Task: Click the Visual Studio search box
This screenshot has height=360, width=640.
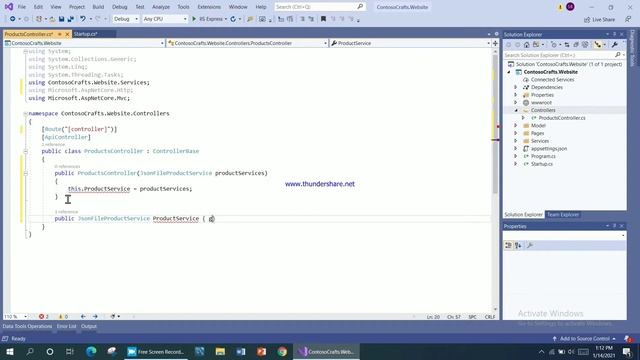Action: click(320, 7)
